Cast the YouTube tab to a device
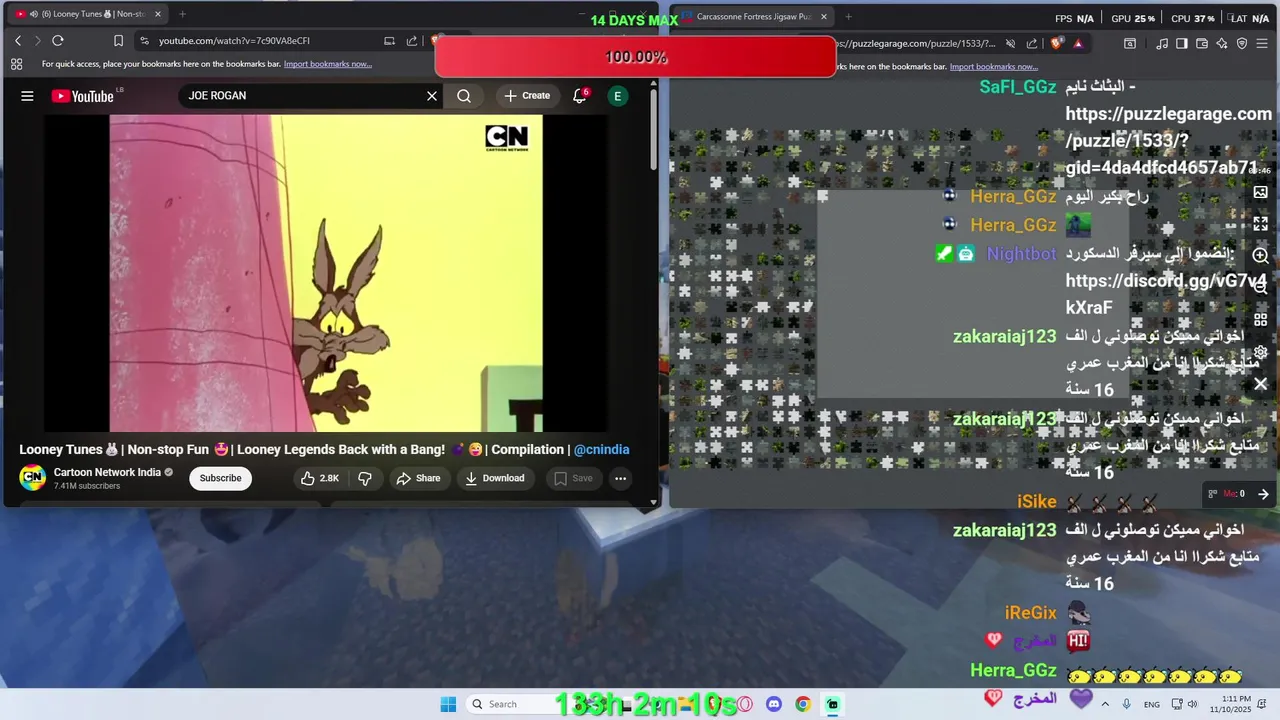This screenshot has width=1280, height=720. (x=389, y=41)
